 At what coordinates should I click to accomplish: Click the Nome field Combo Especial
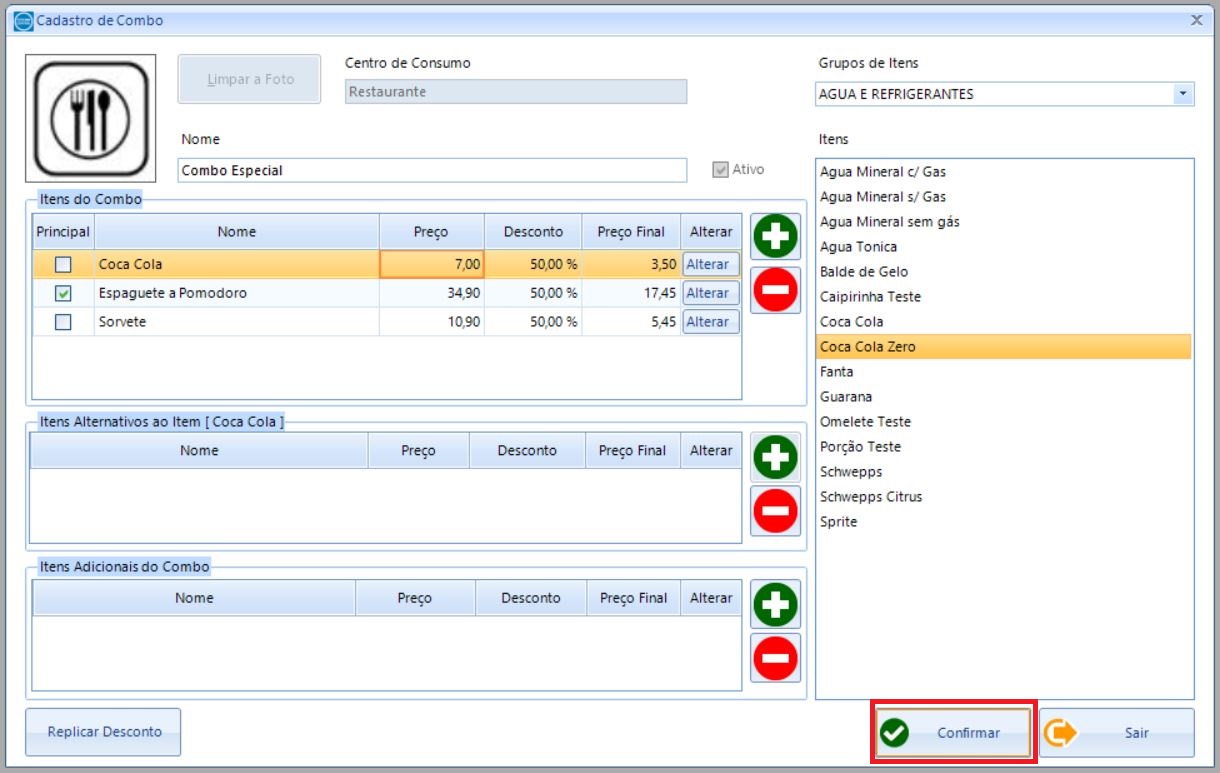click(432, 170)
